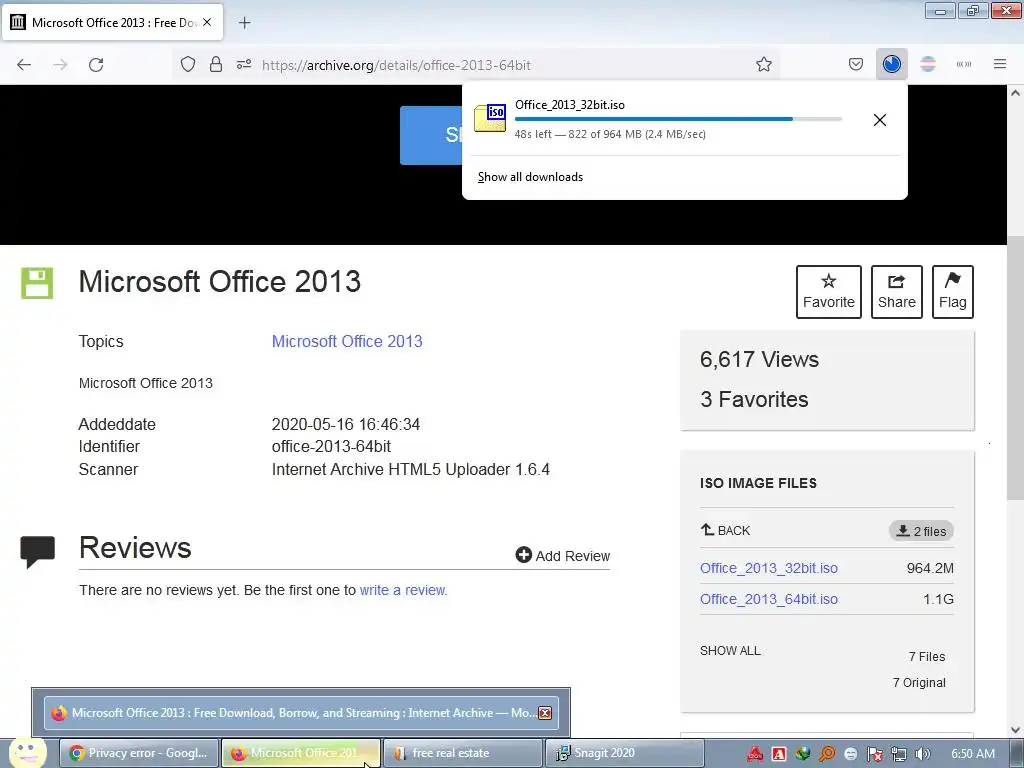Click the scroll up arrow
The height and width of the screenshot is (768, 1024).
[x=1015, y=93]
